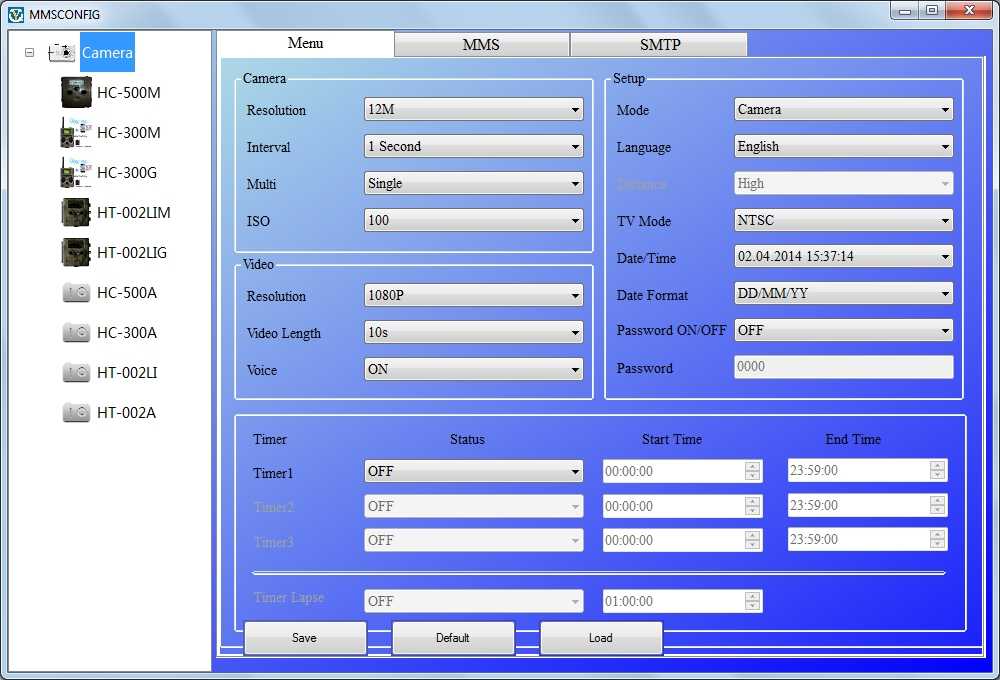Click the Save button
Image resolution: width=1000 pixels, height=680 pixels.
(x=305, y=638)
